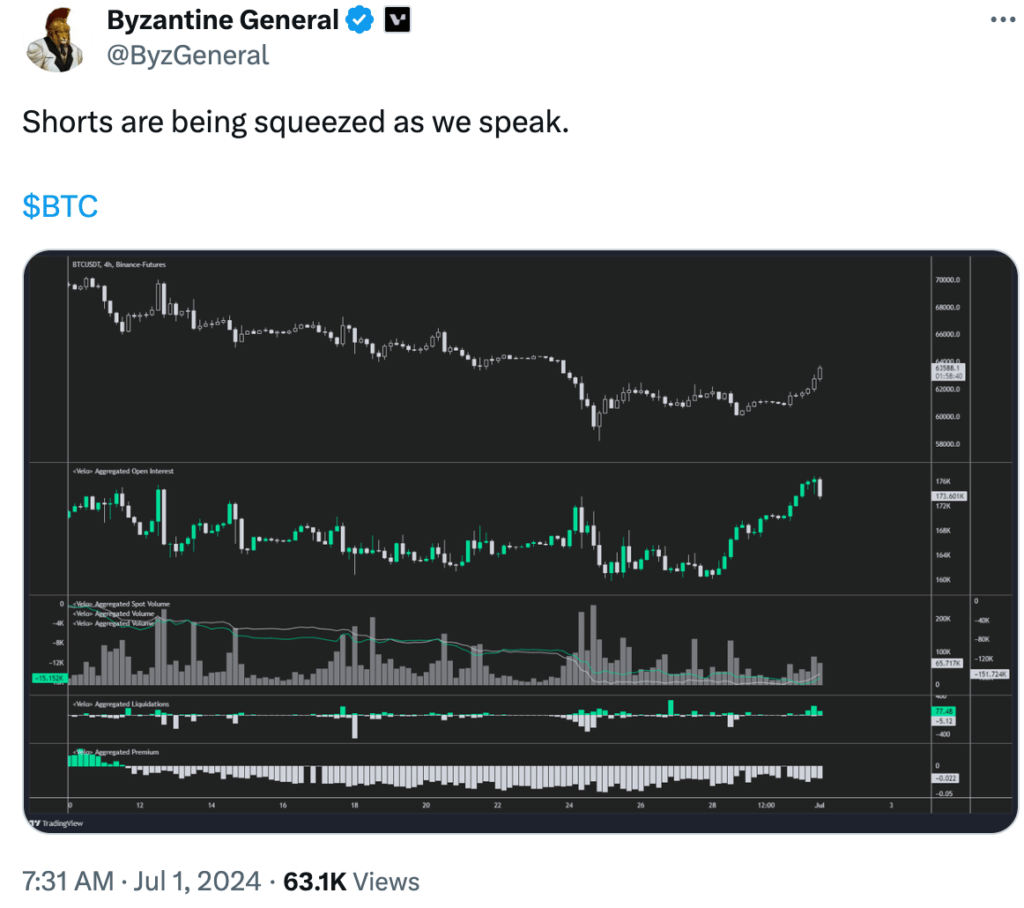Click the black affiliate badge icon

tap(397, 20)
